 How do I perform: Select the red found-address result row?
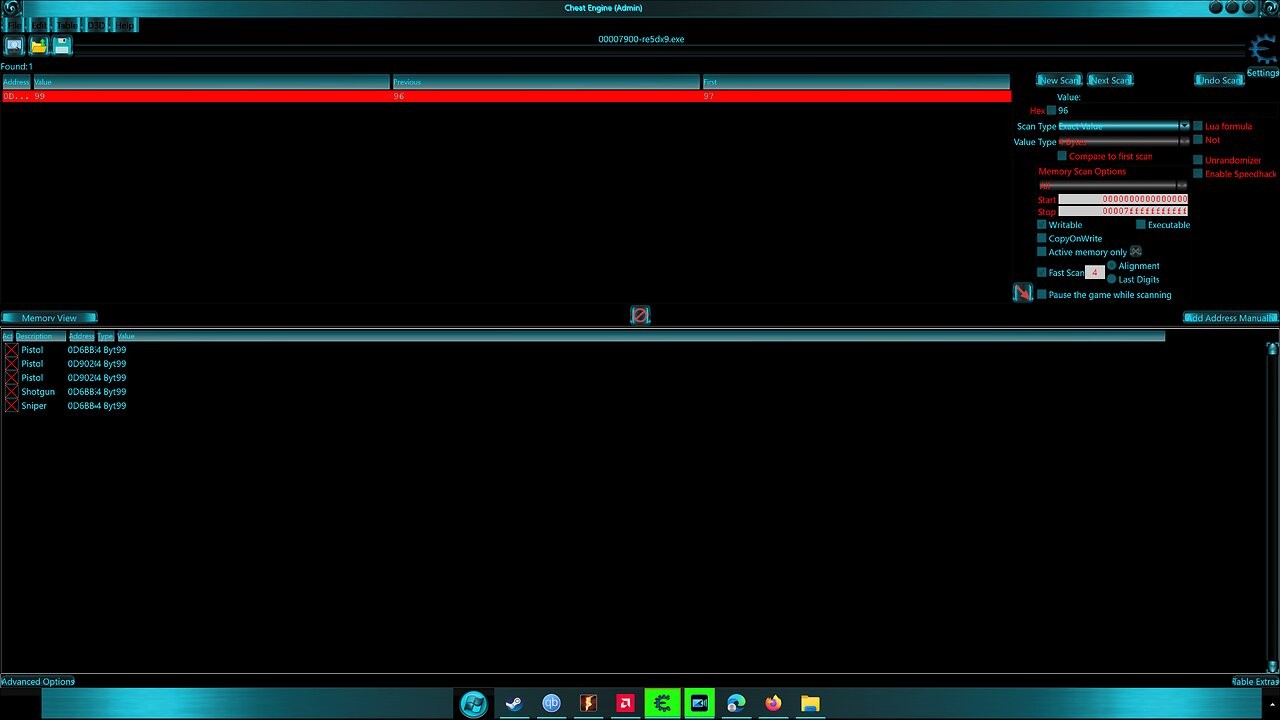pyautogui.click(x=506, y=97)
